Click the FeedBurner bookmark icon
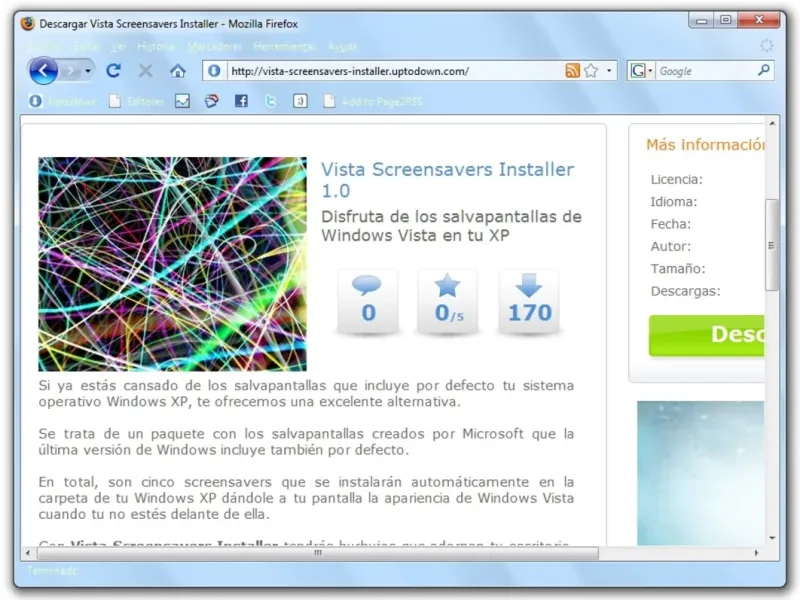Screen dimensions: 800x600 tap(212, 101)
